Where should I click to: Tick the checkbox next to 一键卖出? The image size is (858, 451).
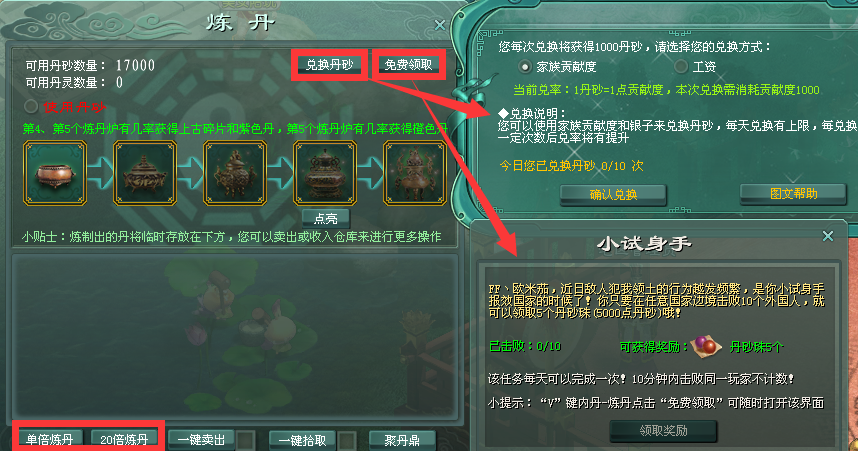(246, 440)
